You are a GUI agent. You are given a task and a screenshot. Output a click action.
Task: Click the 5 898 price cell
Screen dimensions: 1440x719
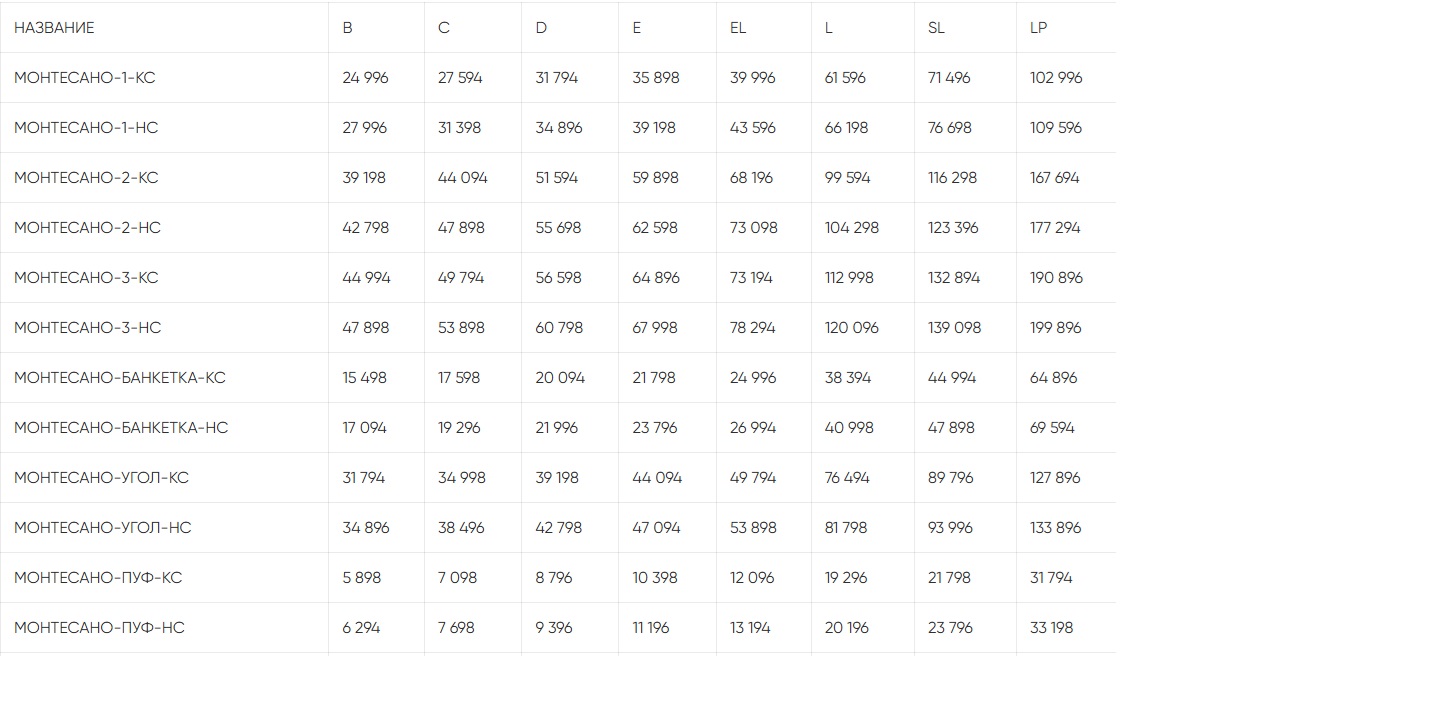point(361,578)
